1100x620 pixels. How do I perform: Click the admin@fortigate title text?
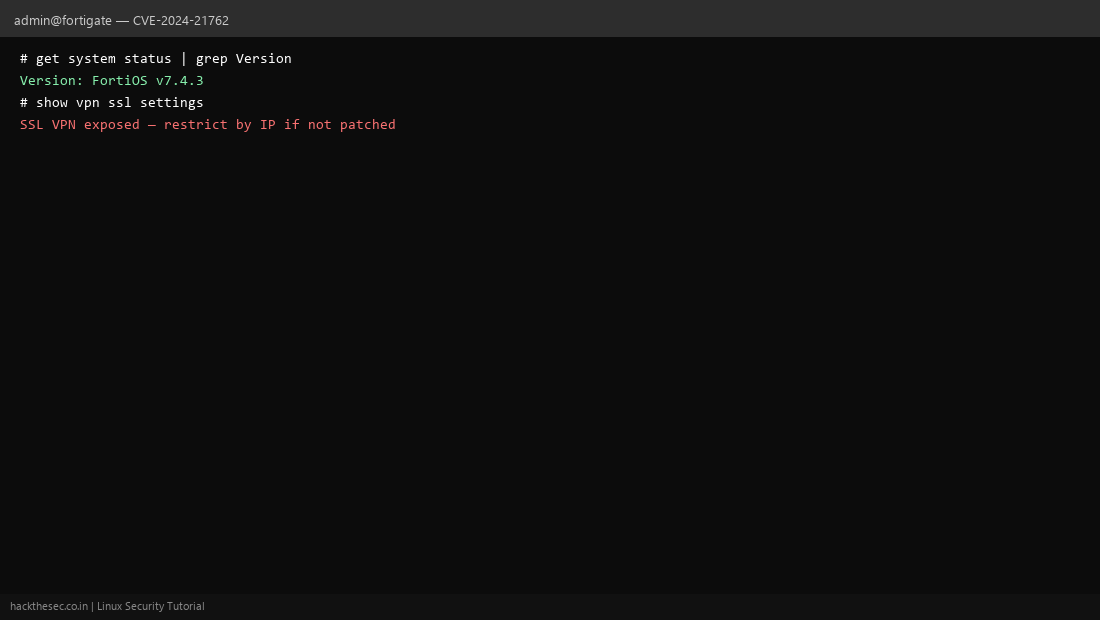62,20
